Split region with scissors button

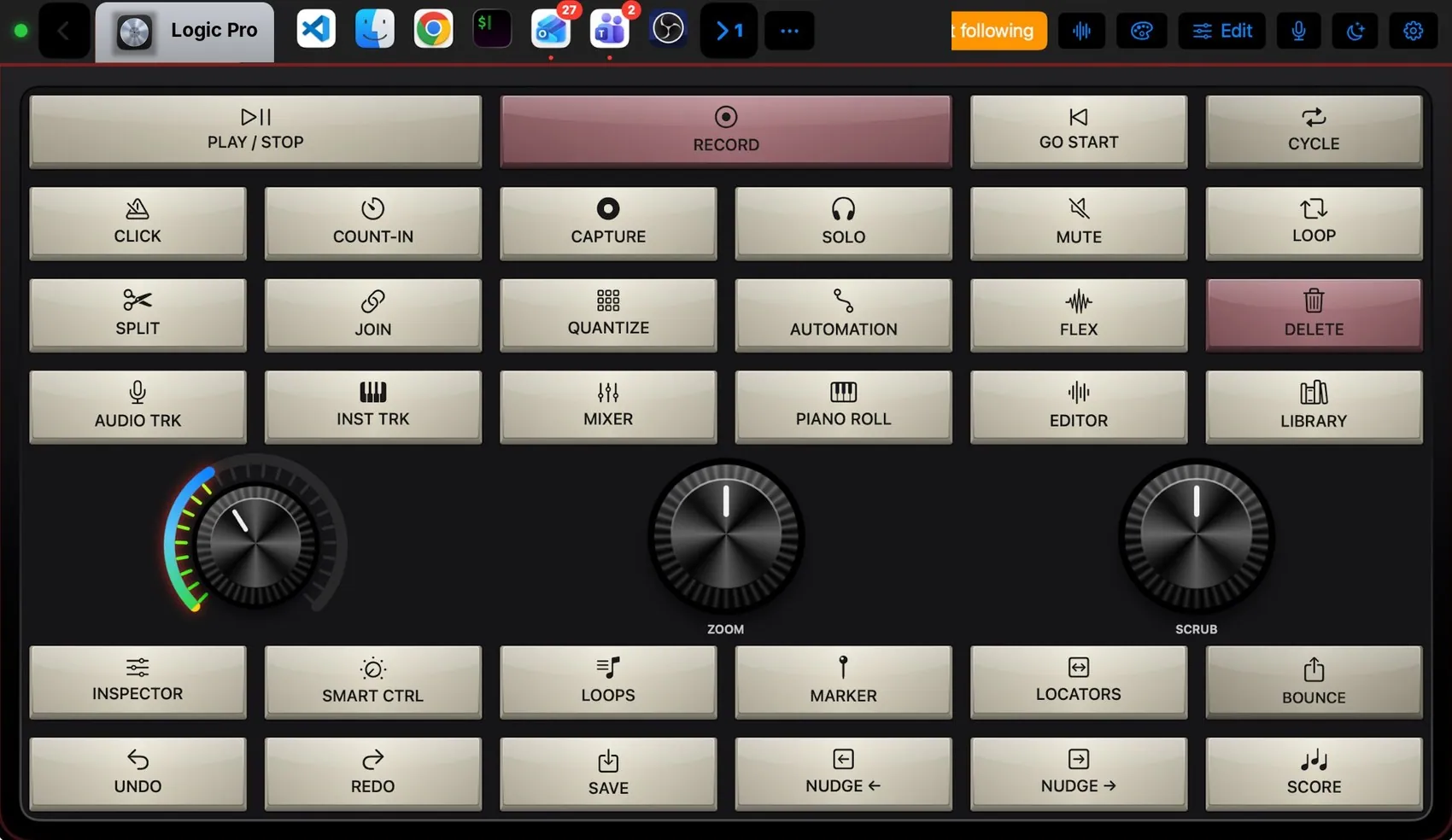(x=138, y=315)
